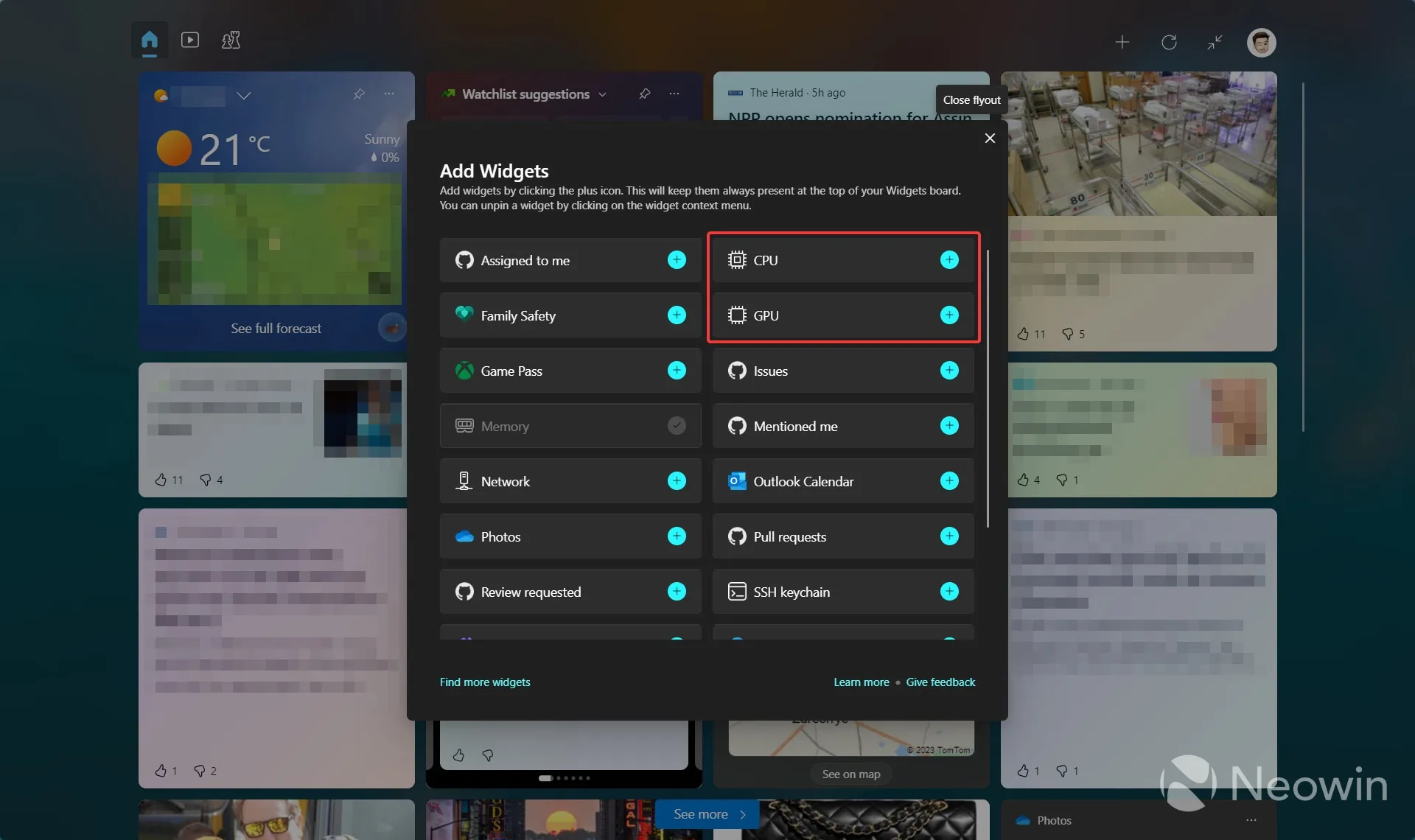Click the Outlook Calendar widget add icon
Image resolution: width=1415 pixels, height=840 pixels.
[949, 481]
